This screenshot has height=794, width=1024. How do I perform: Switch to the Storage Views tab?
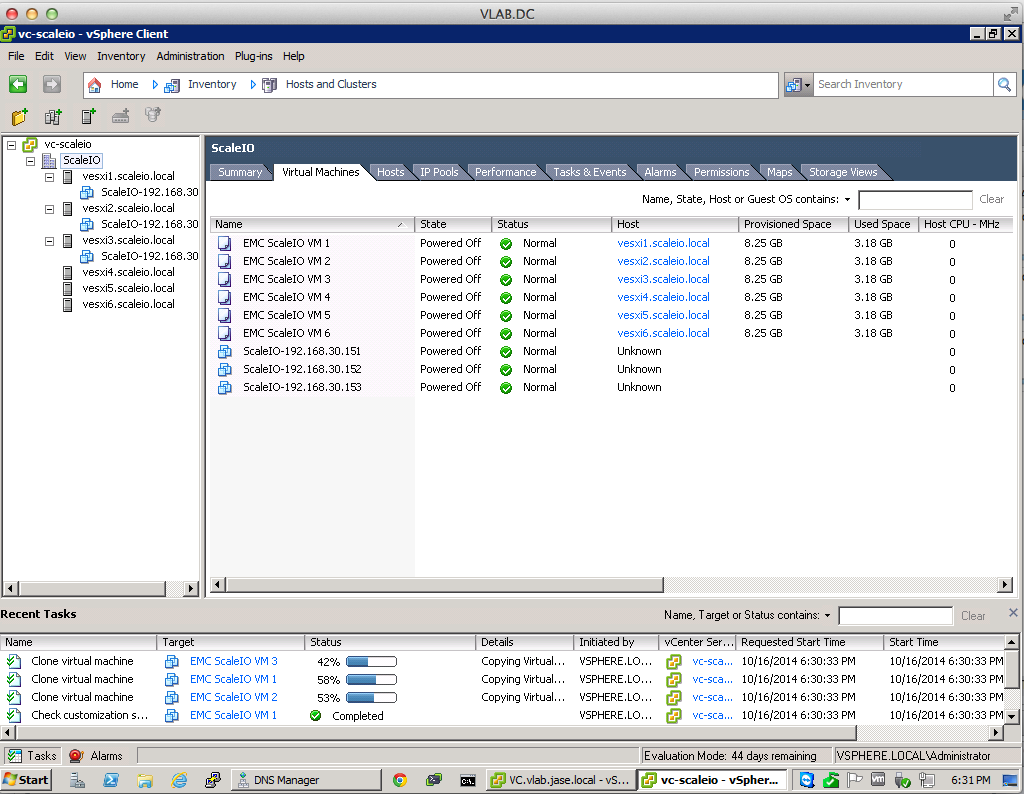(842, 172)
